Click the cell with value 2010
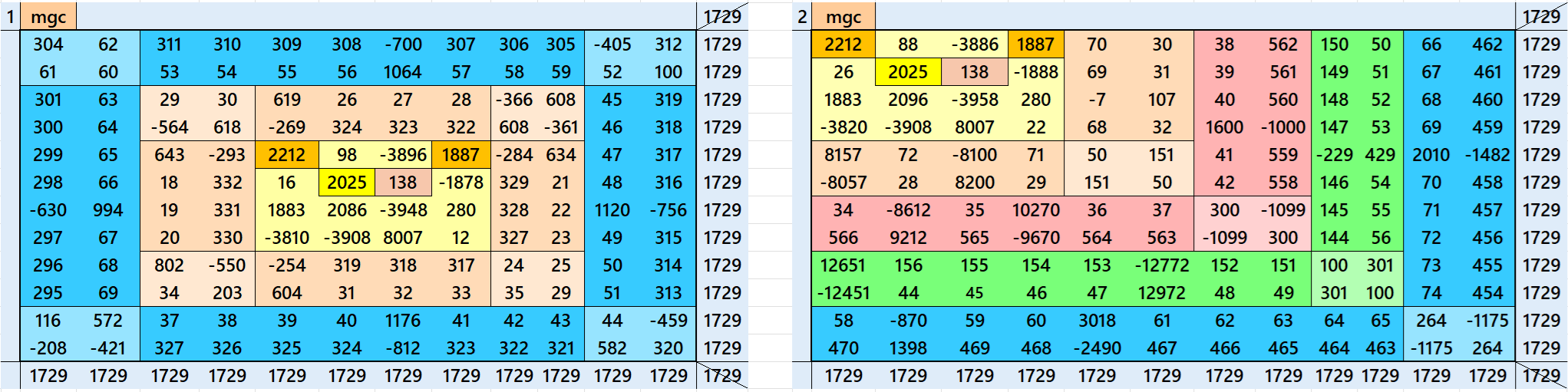Image resolution: width=1568 pixels, height=392 pixels. pos(1431,155)
